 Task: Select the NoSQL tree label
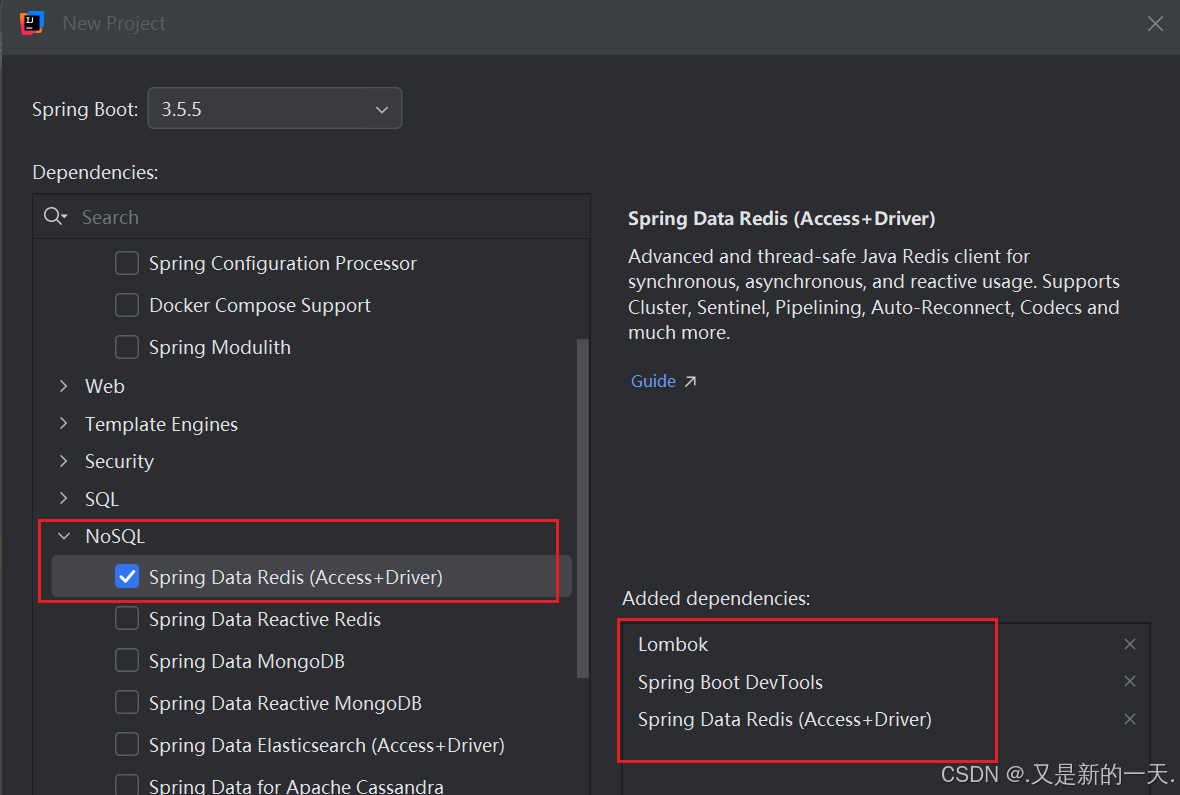coord(115,536)
